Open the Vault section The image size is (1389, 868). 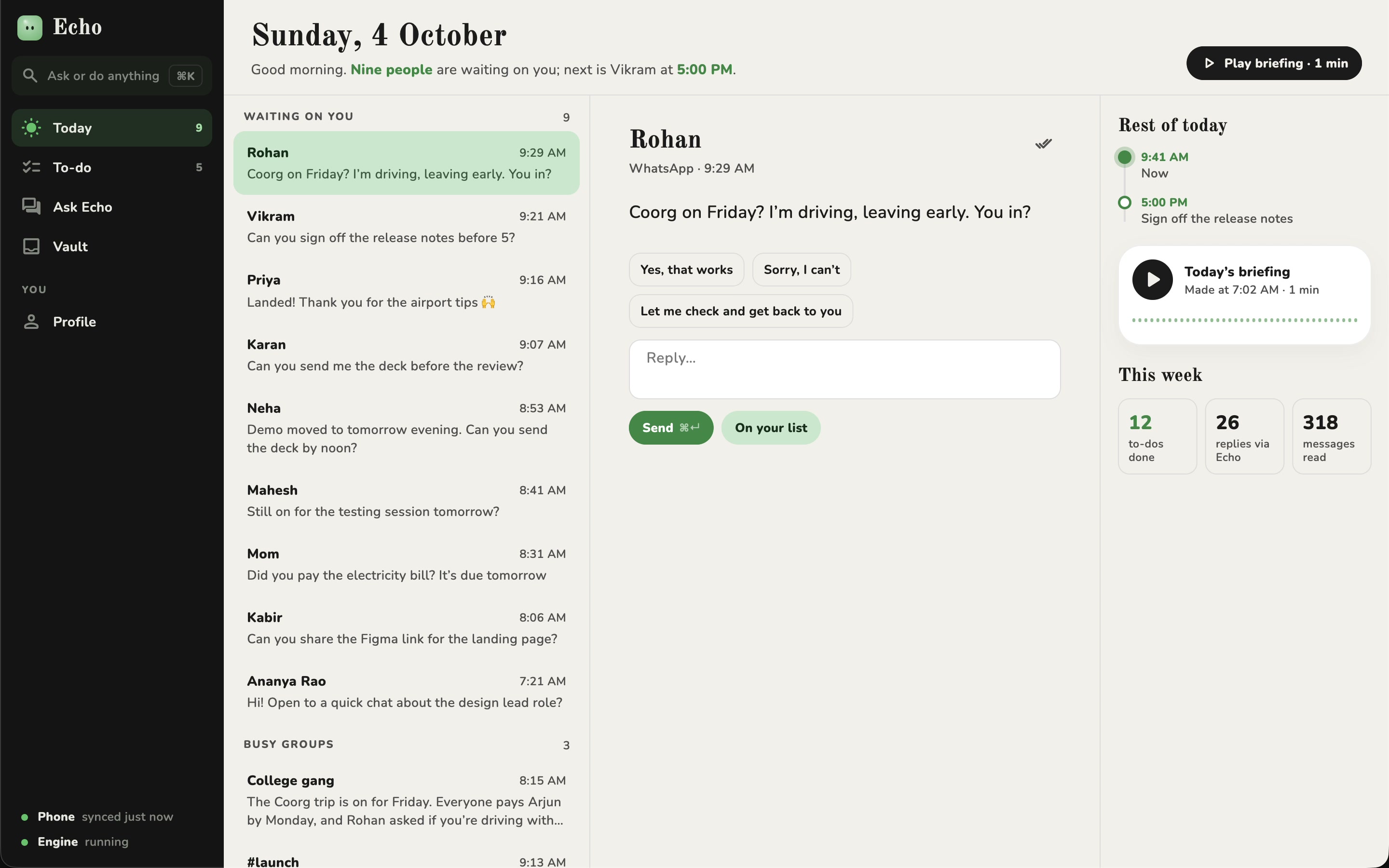112,246
